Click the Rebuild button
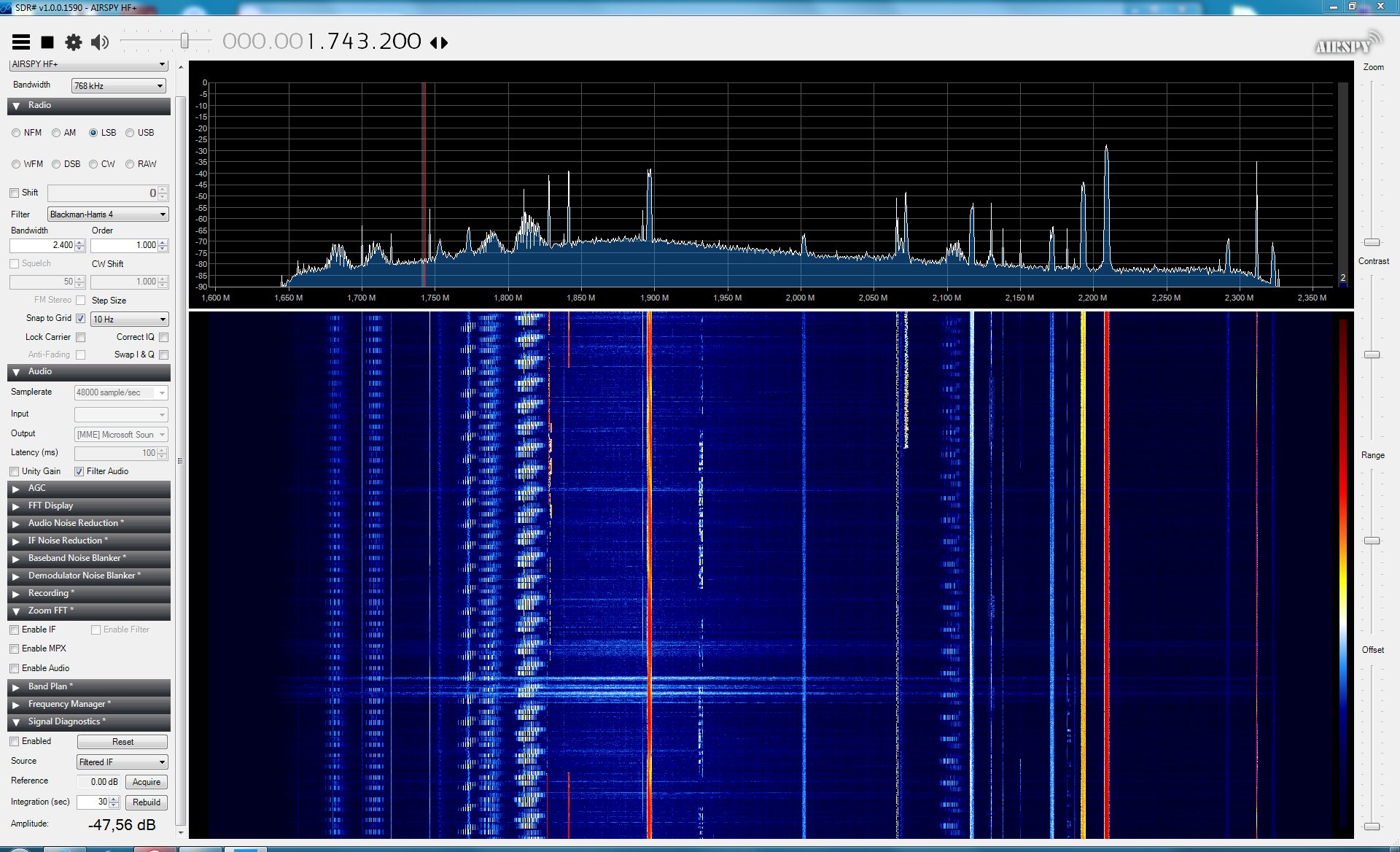The height and width of the screenshot is (852, 1400). pyautogui.click(x=147, y=802)
